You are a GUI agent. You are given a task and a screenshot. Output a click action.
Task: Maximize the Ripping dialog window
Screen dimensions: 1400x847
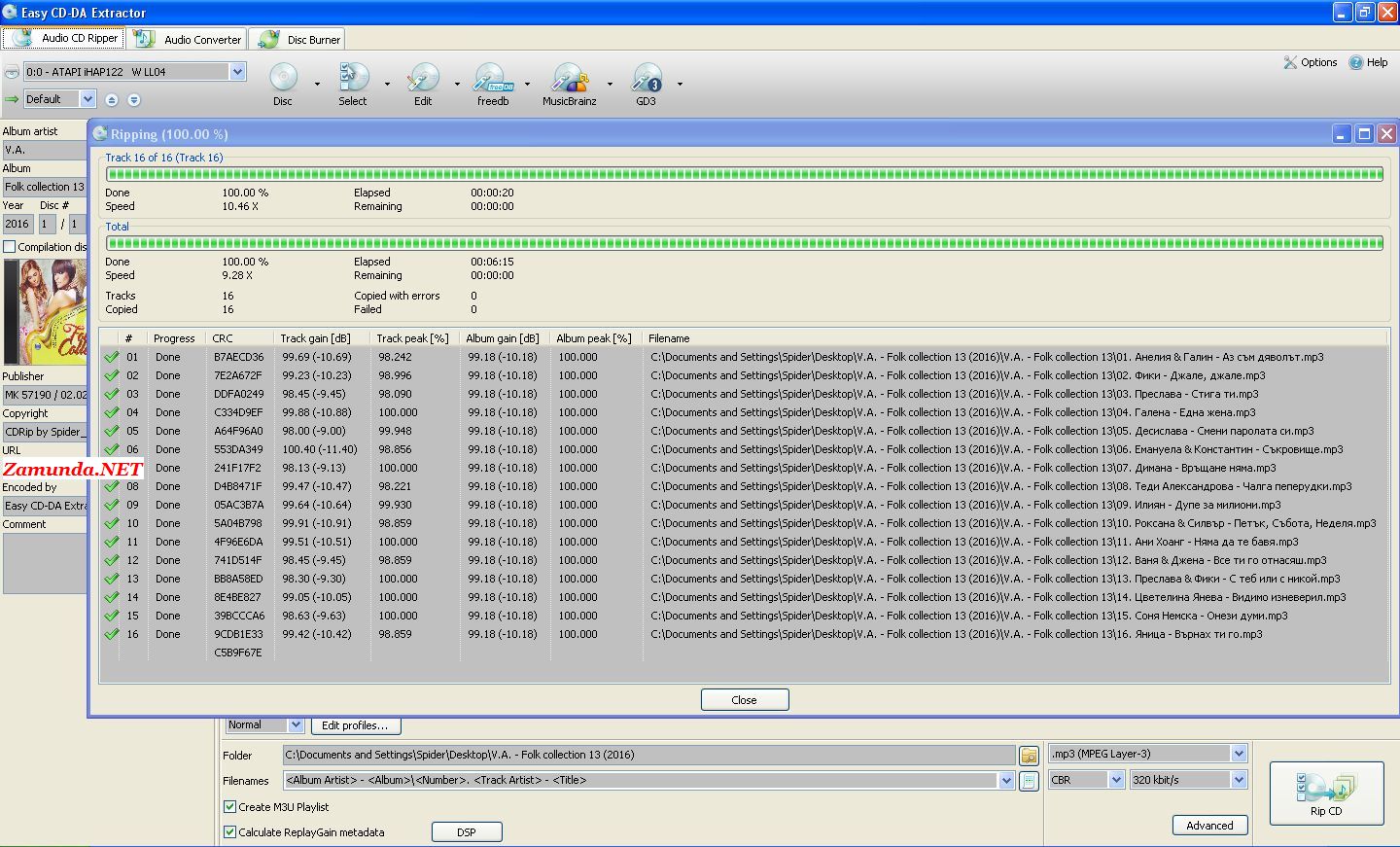click(1364, 134)
